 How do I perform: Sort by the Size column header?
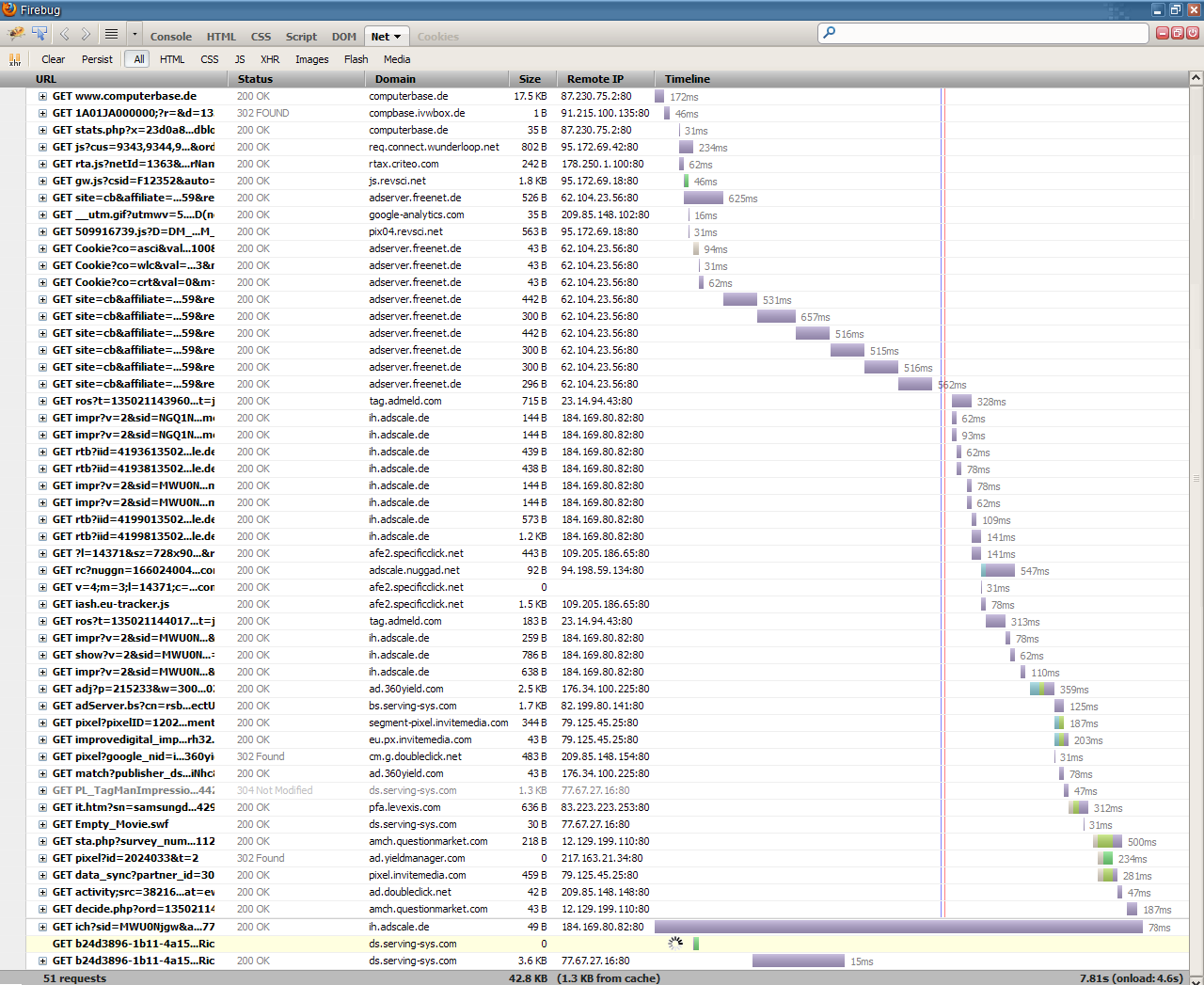531,79
